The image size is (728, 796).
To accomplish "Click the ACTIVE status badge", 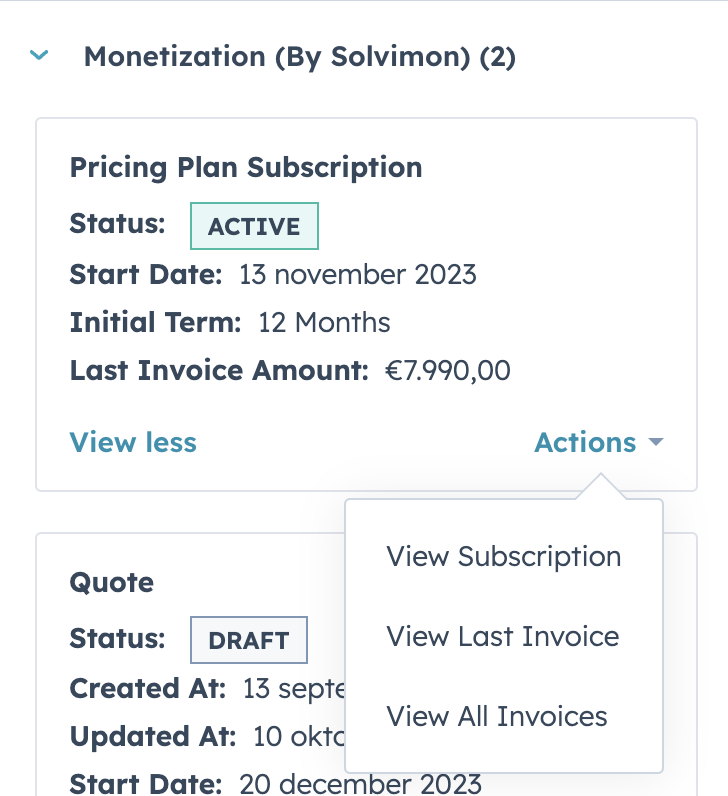I will tap(254, 226).
